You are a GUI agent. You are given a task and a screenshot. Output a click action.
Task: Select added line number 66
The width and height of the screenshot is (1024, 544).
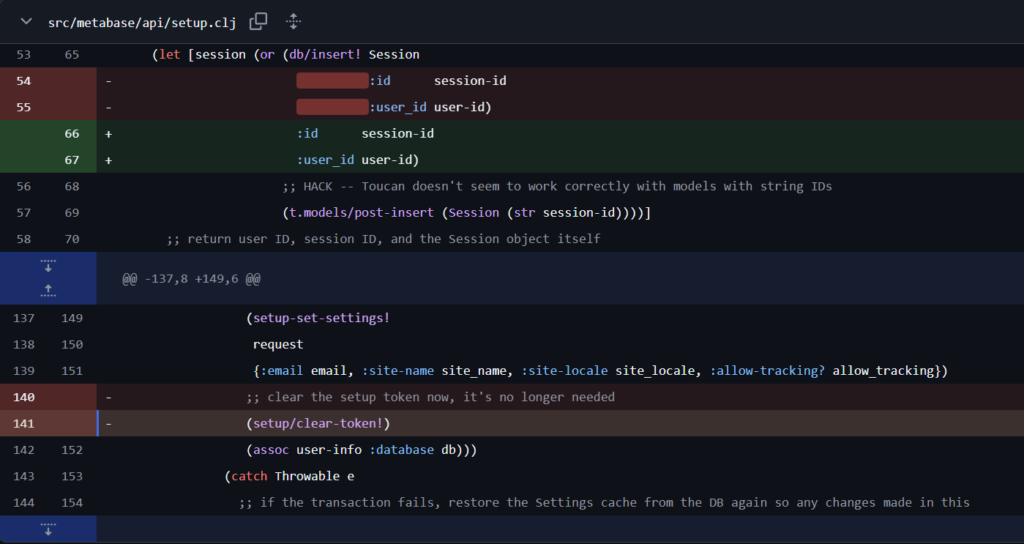pos(72,133)
